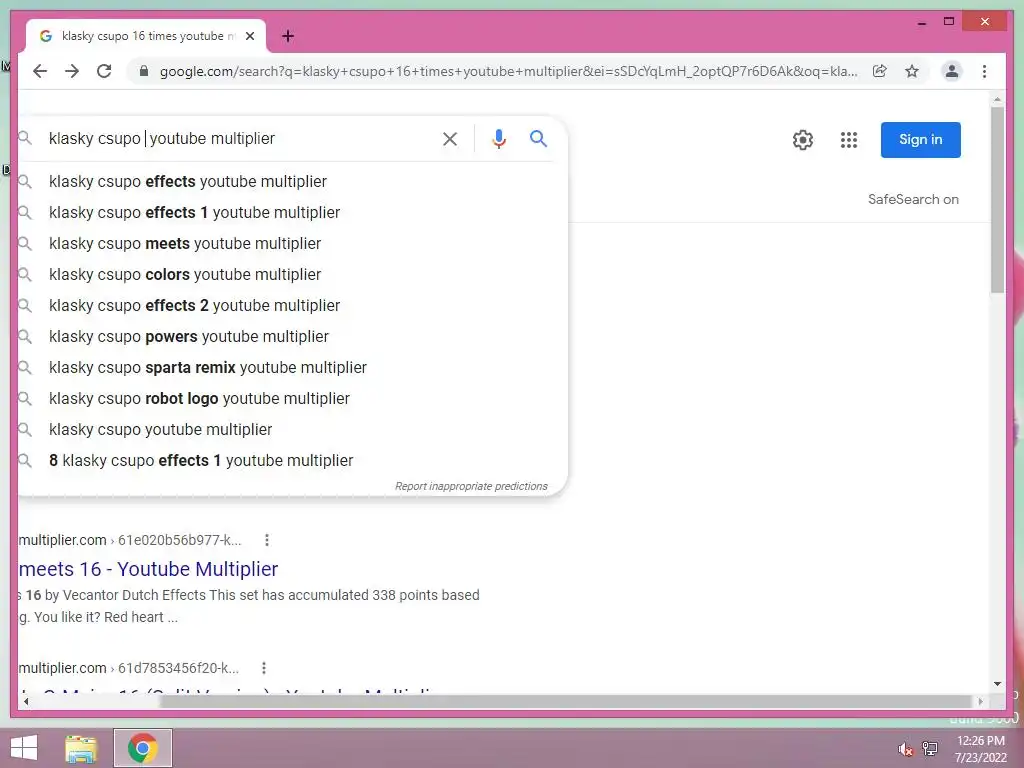Image resolution: width=1024 pixels, height=768 pixels.
Task: Click the address bar URL
Action: pyautogui.click(x=508, y=71)
